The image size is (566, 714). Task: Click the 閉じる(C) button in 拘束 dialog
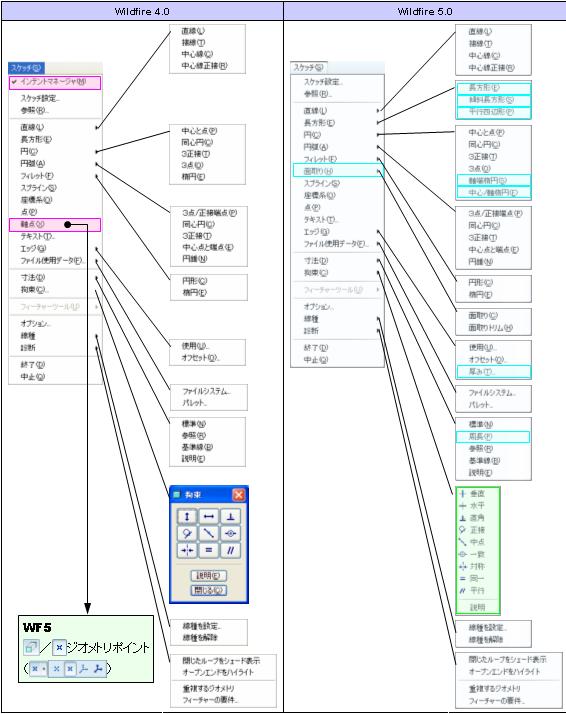(x=209, y=590)
